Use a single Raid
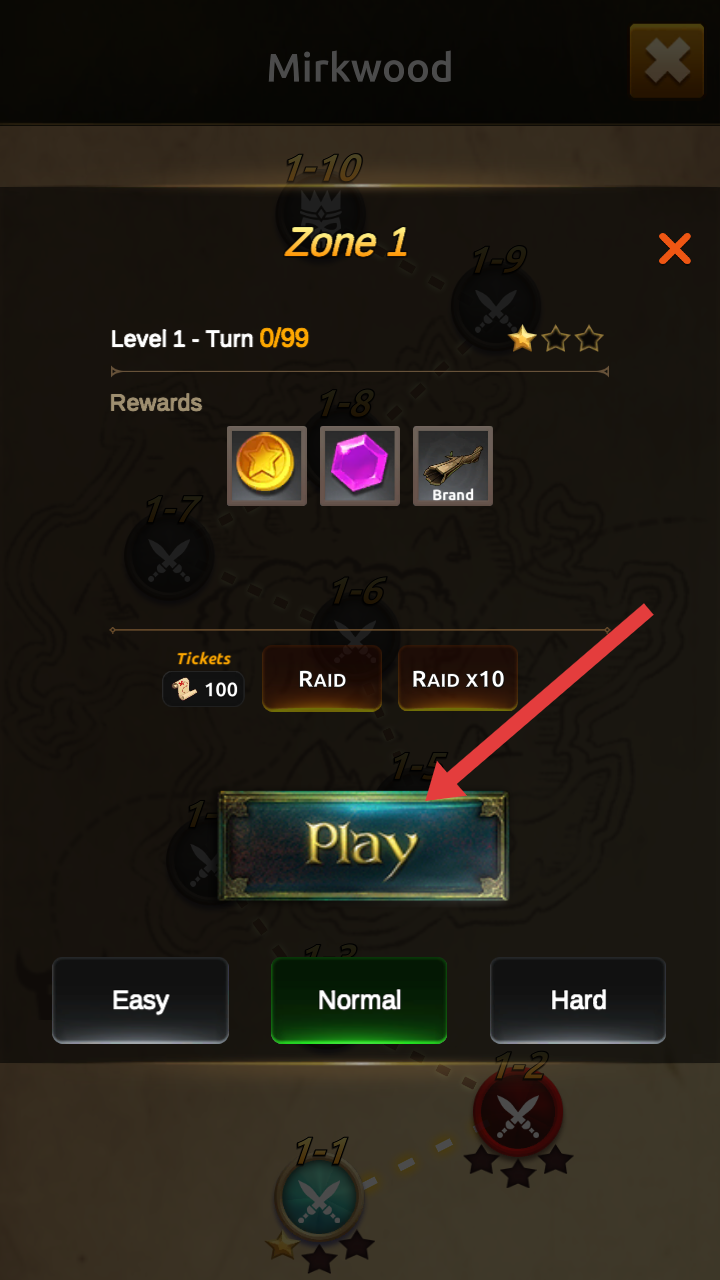Screen dimensions: 720x1280 tap(322, 679)
